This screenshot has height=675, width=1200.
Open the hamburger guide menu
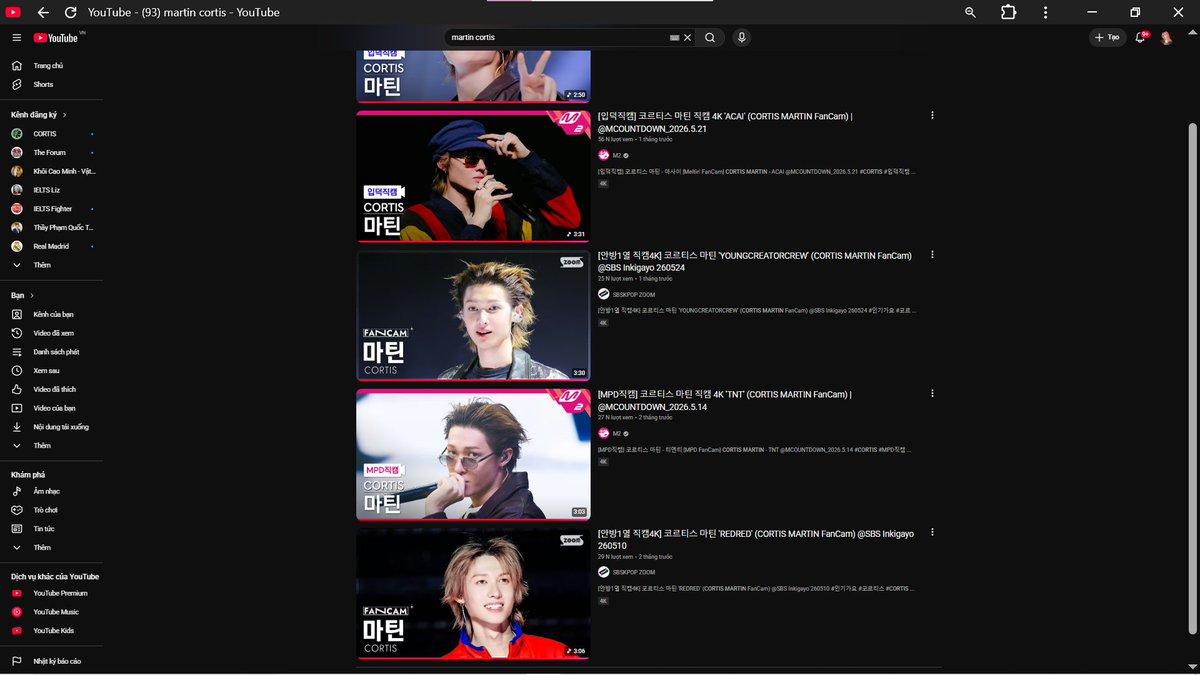pos(16,37)
